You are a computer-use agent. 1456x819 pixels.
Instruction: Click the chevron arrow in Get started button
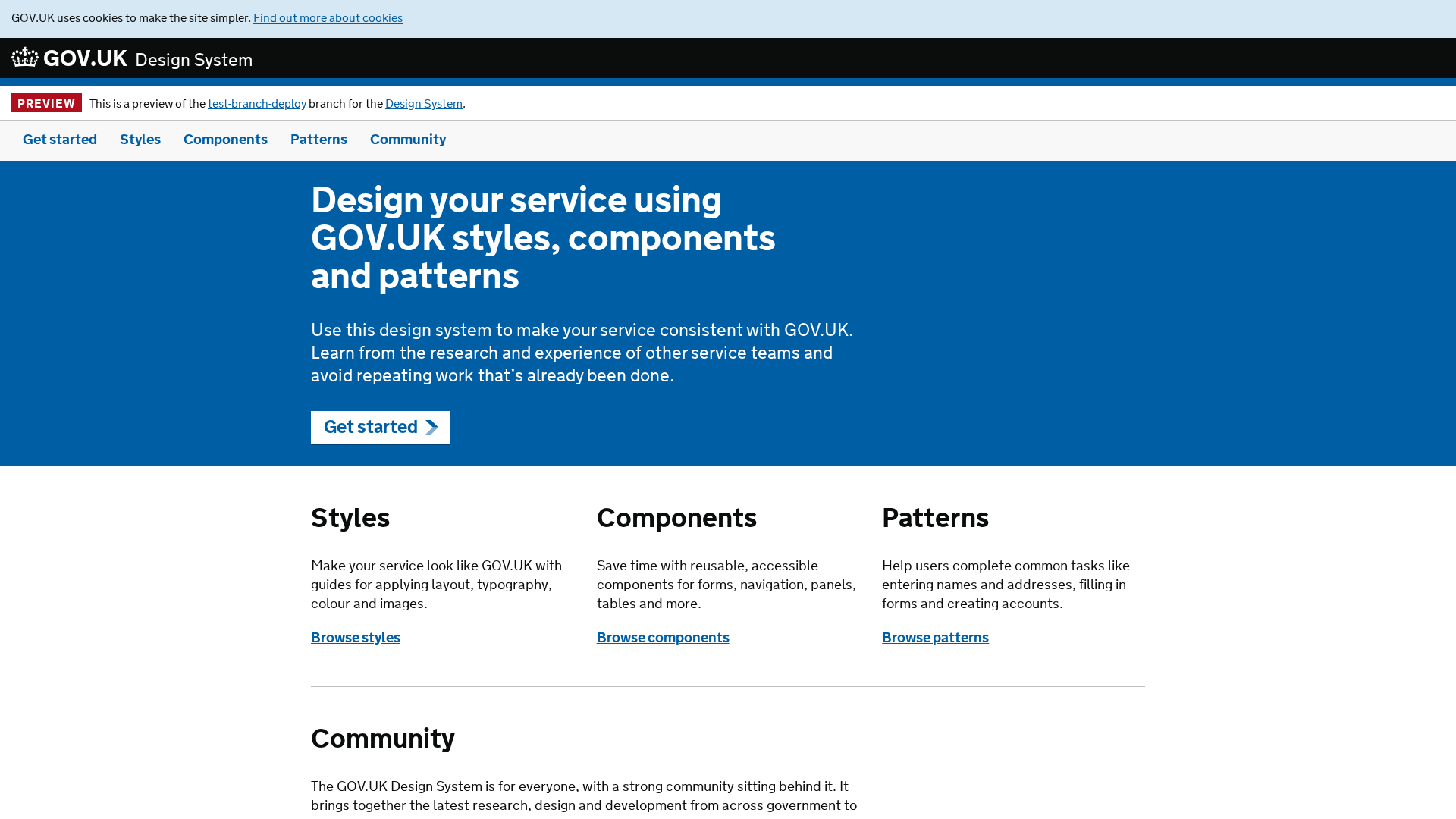coord(431,428)
